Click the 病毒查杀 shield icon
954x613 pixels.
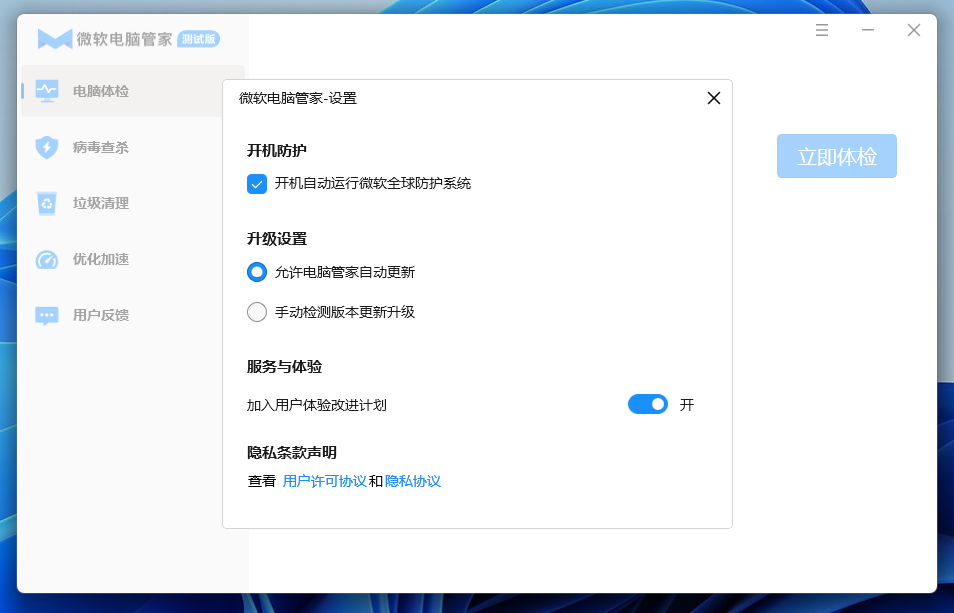click(47, 147)
